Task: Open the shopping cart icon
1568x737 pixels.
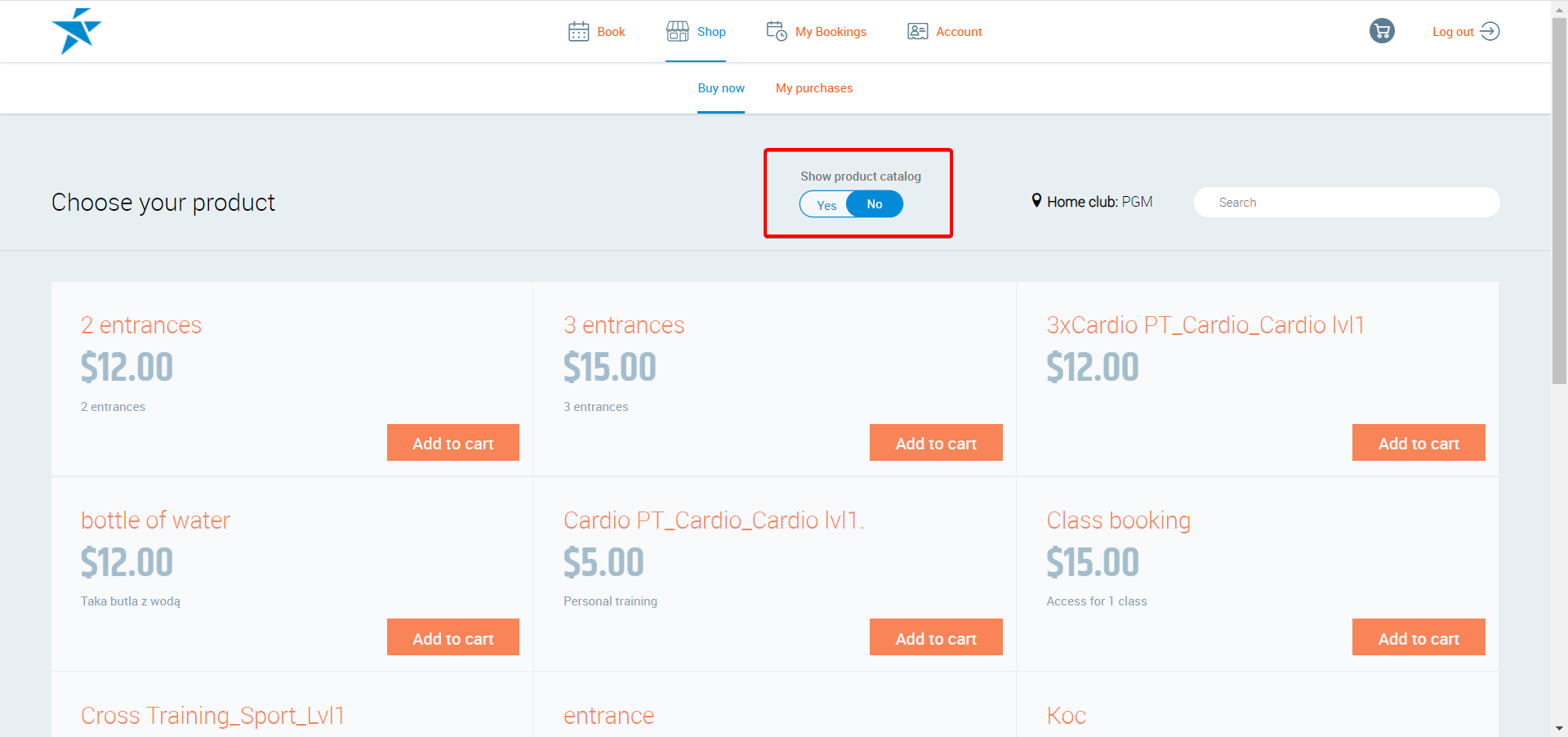Action: (x=1381, y=31)
